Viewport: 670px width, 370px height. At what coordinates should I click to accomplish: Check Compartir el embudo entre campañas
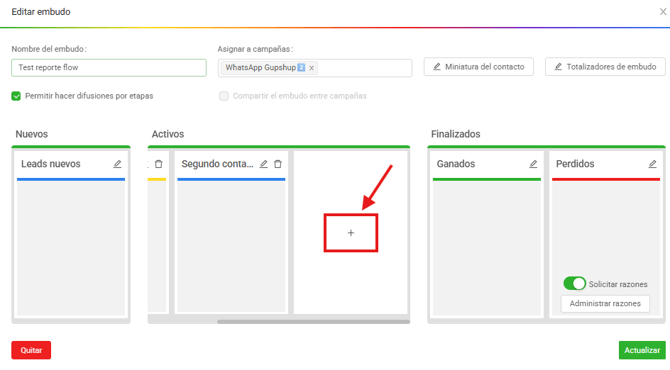tap(224, 96)
